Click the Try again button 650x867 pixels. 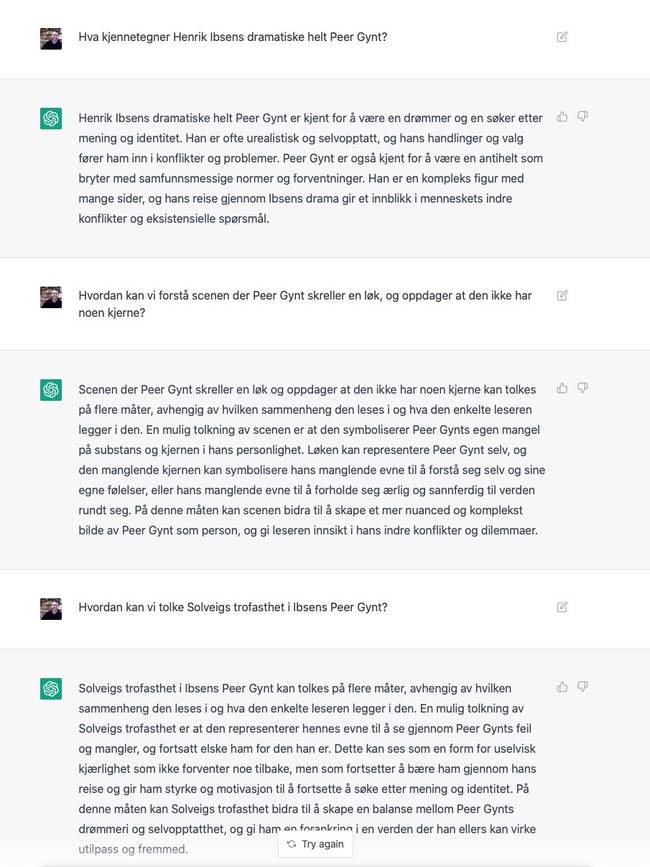tap(316, 844)
